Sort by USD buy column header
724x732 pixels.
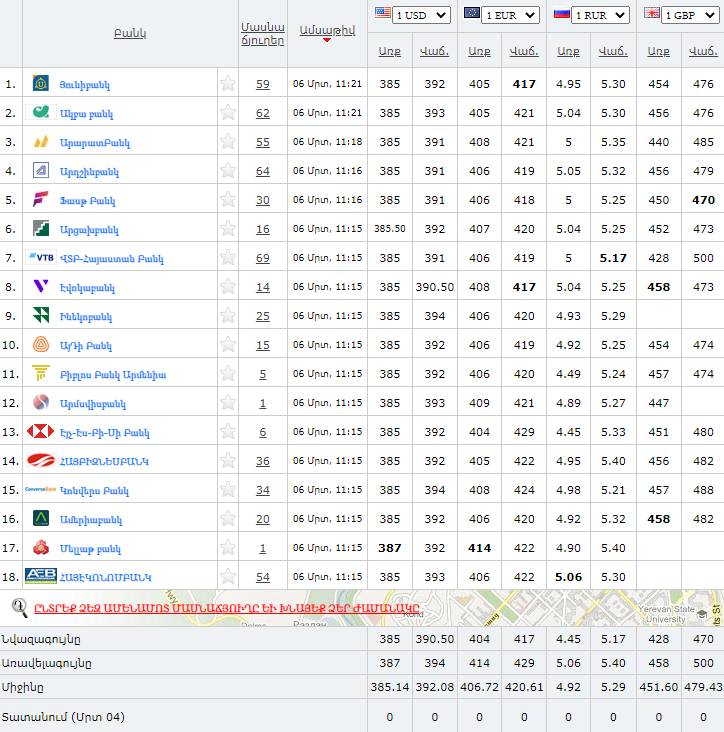point(390,51)
